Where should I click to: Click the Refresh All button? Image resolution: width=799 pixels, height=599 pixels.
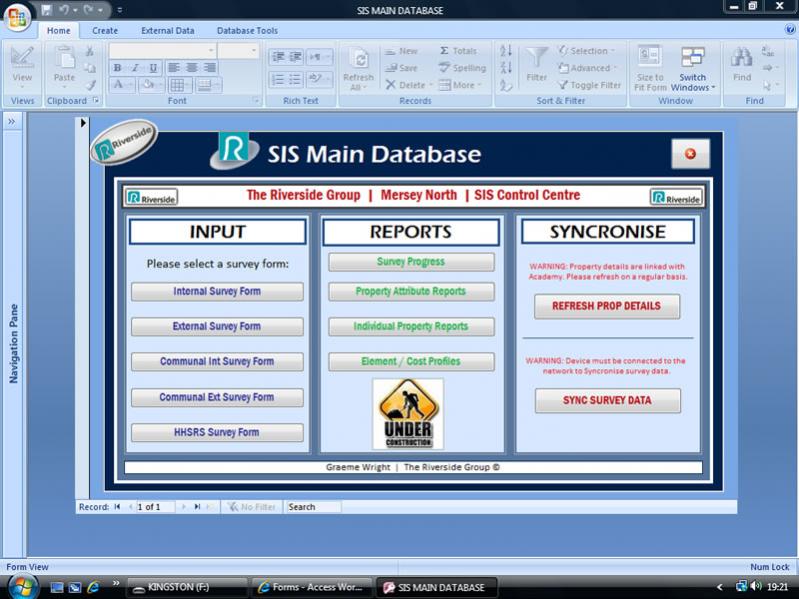[x=358, y=68]
